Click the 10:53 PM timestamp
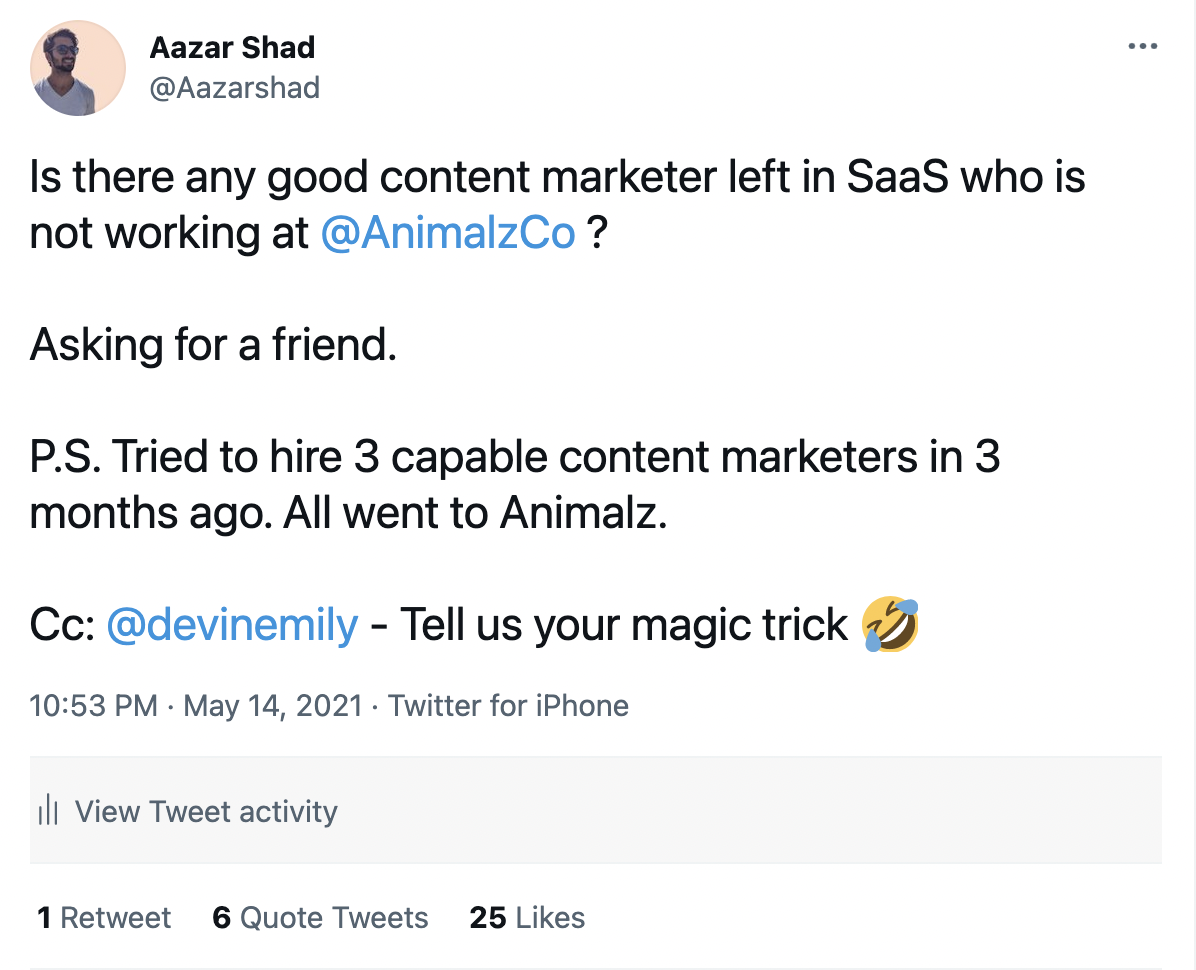The image size is (1196, 970). click(94, 706)
